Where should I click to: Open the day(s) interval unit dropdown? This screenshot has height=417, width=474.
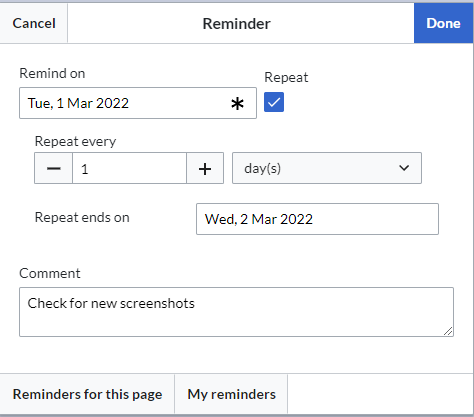327,168
